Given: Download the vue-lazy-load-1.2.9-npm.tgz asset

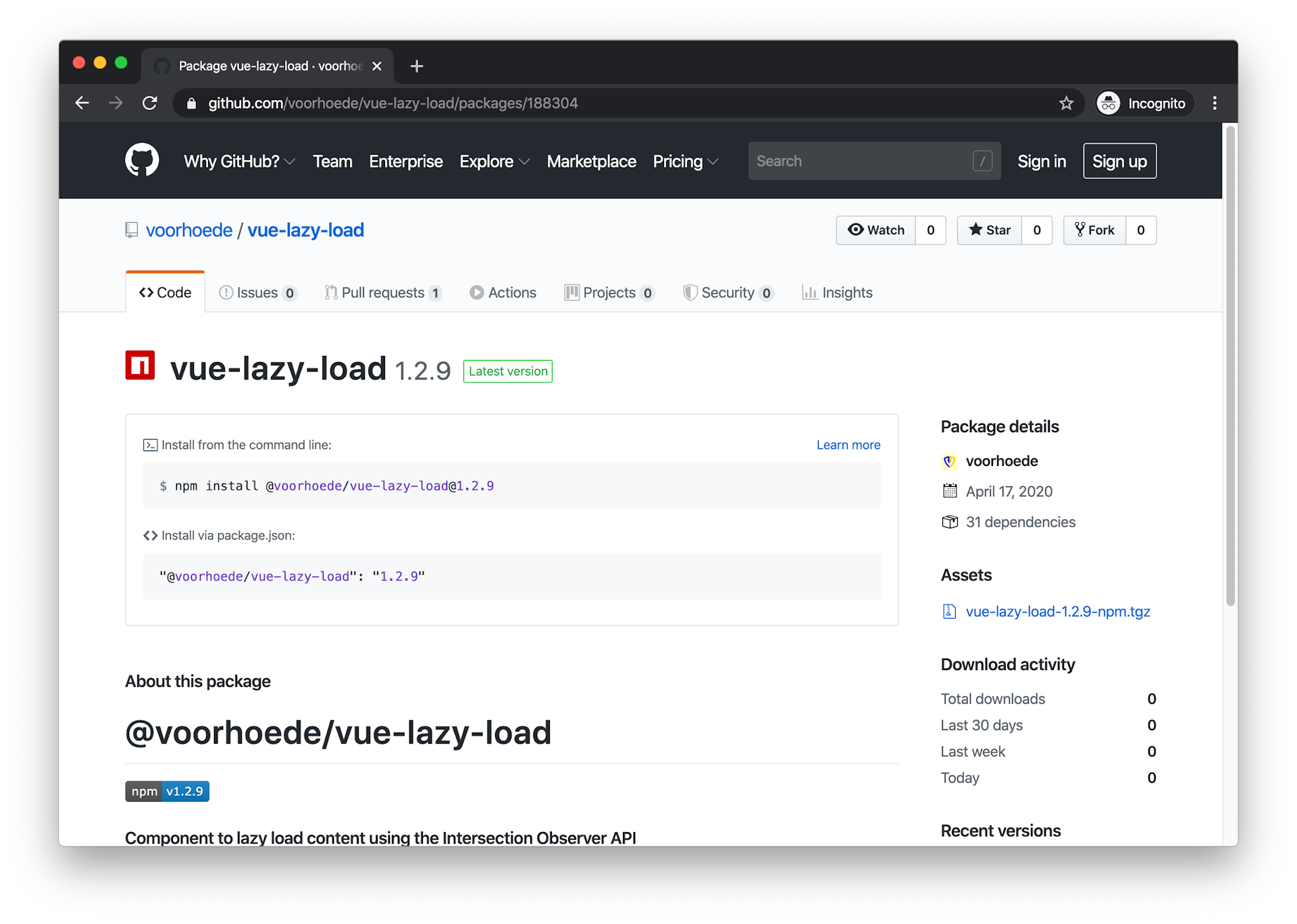Looking at the screenshot, I should (1057, 611).
